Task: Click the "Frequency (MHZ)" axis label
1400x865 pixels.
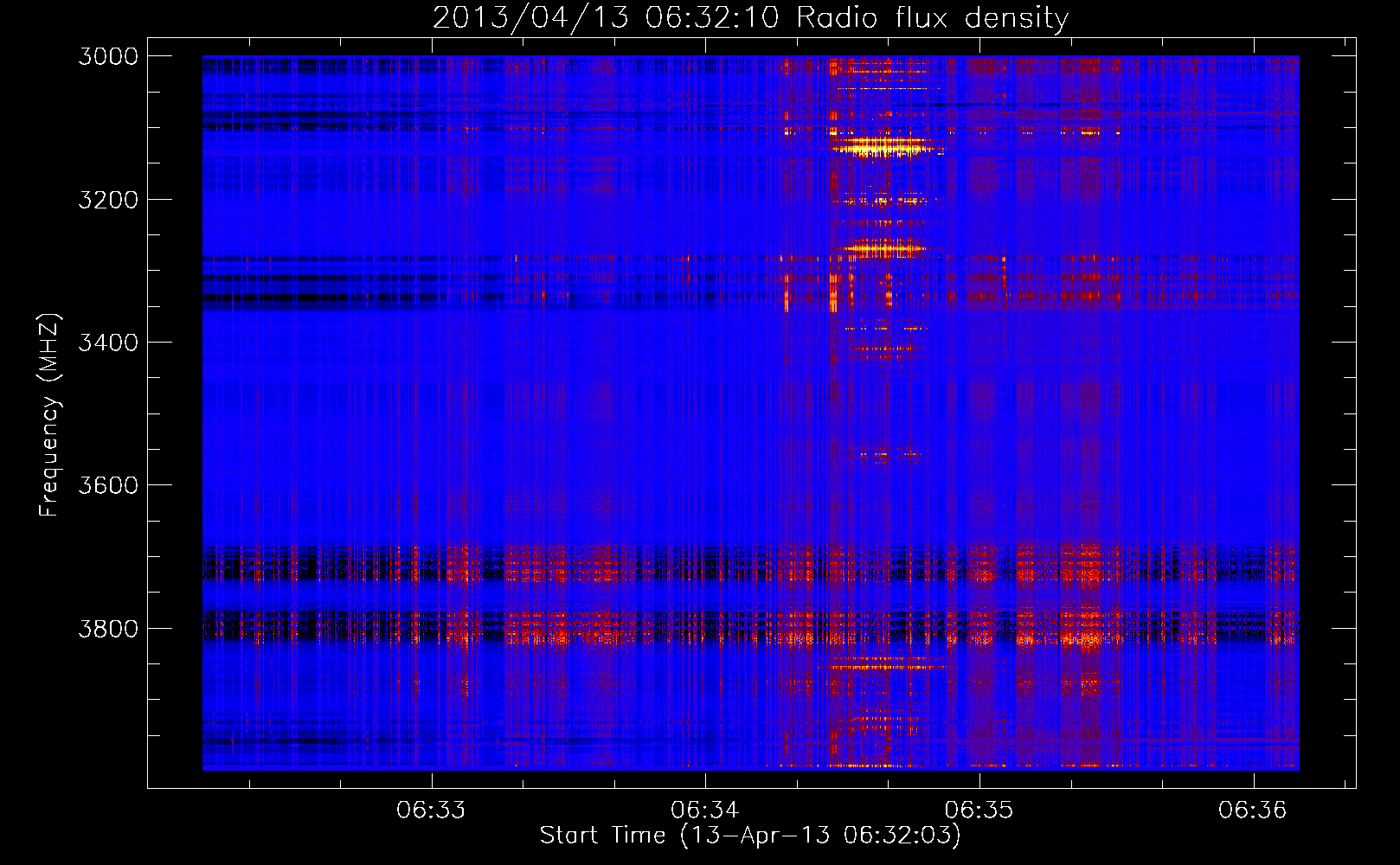Action: click(x=49, y=415)
